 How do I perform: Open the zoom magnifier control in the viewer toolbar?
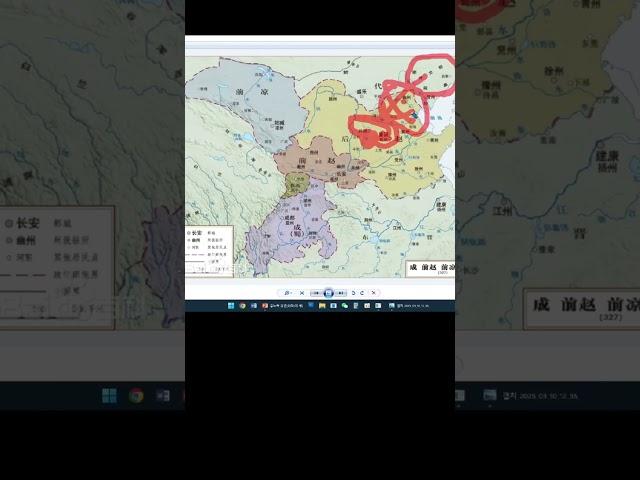[287, 293]
